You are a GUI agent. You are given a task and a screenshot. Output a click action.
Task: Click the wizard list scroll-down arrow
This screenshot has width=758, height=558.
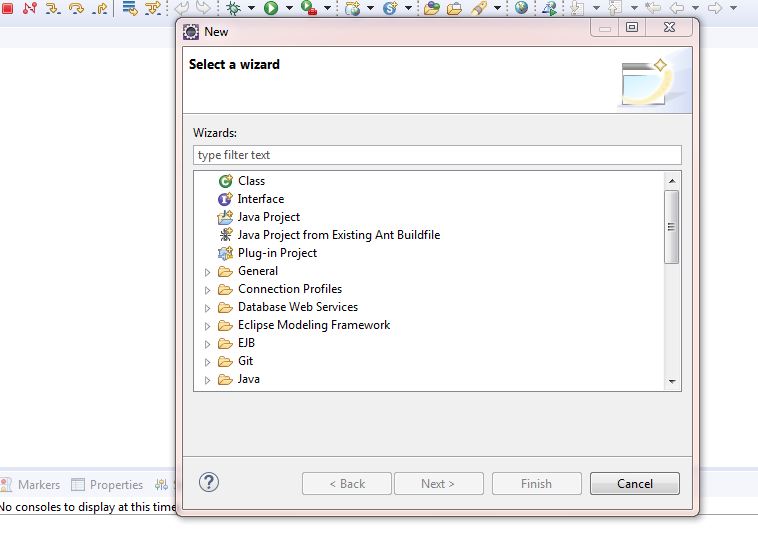[x=672, y=382]
